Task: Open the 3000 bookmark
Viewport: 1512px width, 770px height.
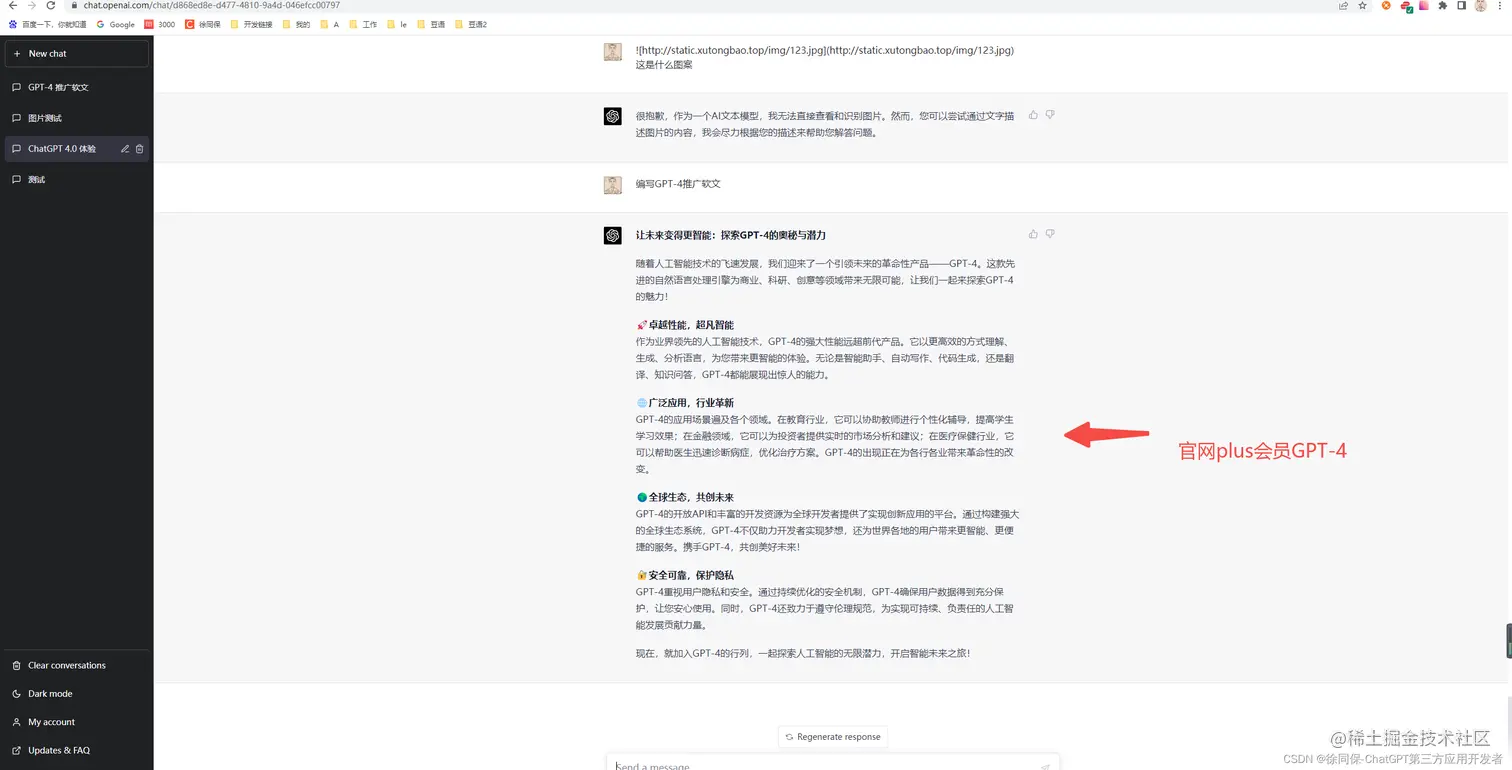Action: click(160, 24)
